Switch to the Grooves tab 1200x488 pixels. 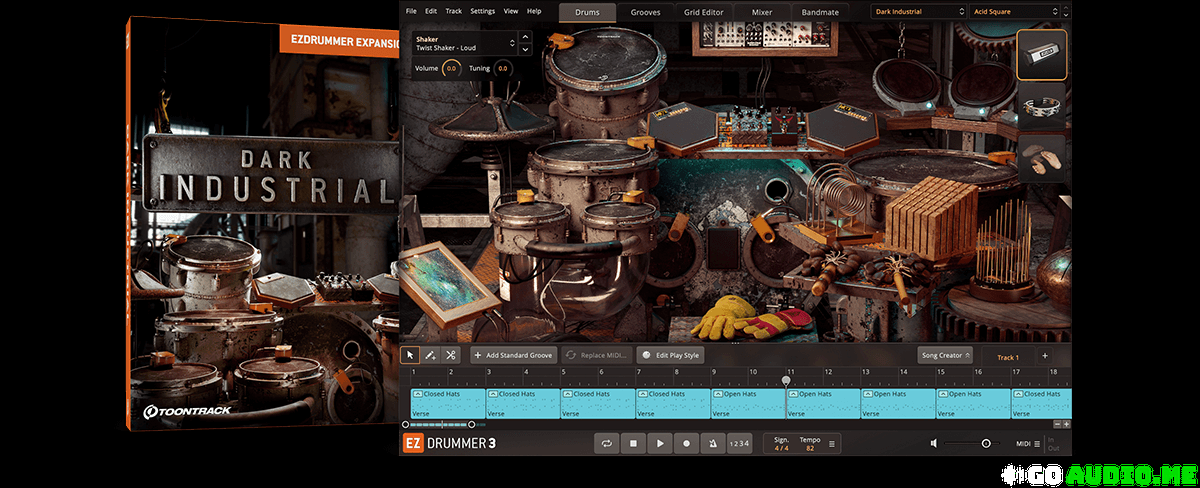coord(645,13)
